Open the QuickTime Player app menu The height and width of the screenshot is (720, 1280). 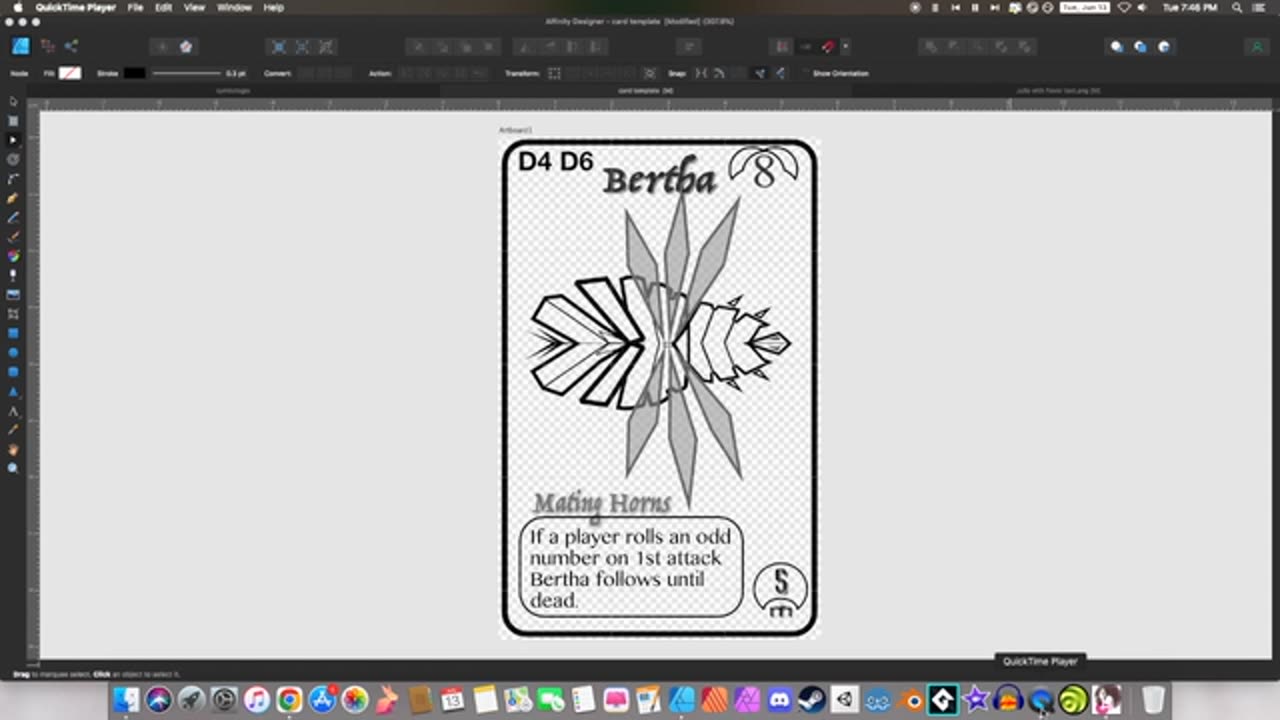point(76,7)
